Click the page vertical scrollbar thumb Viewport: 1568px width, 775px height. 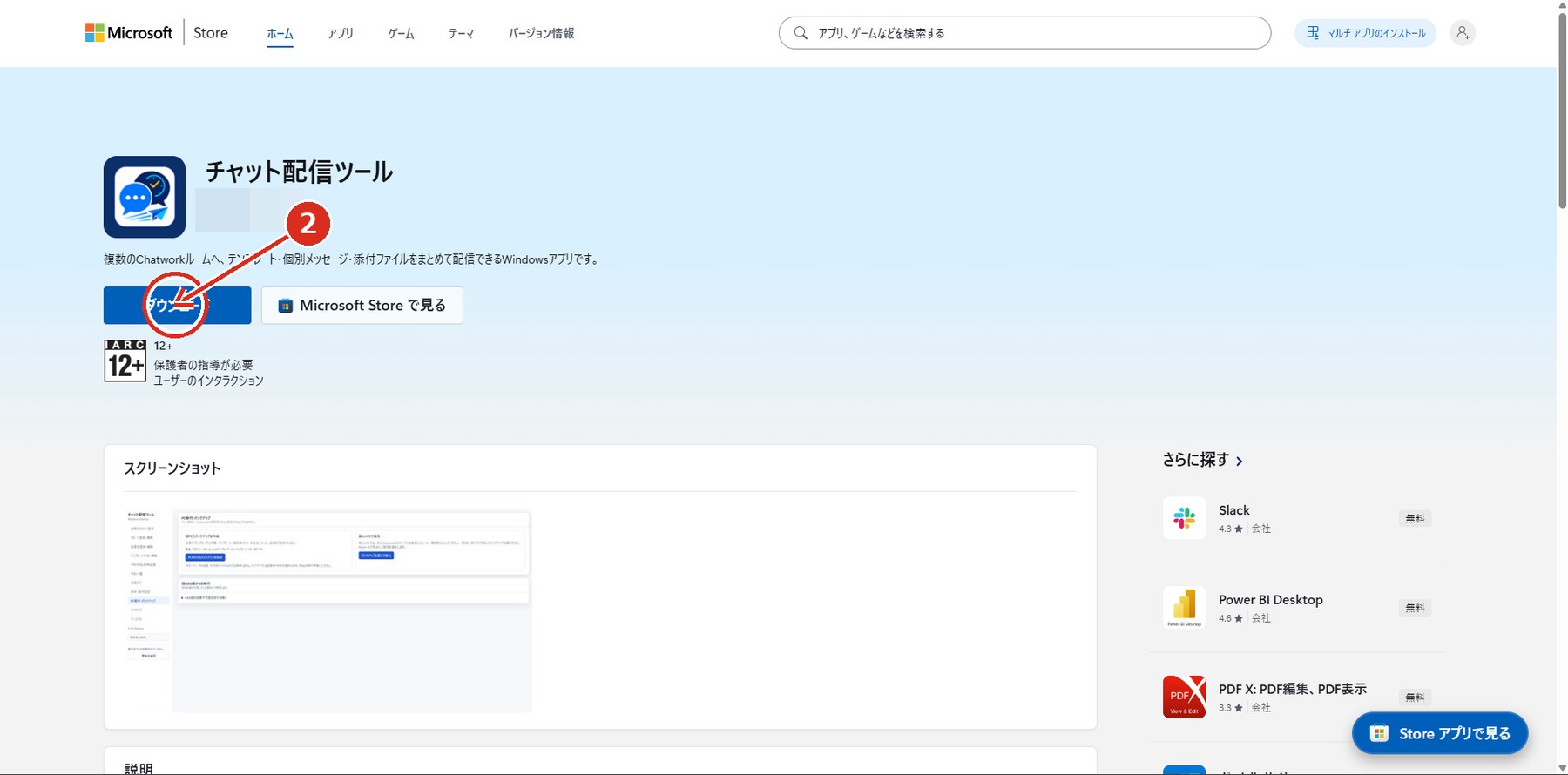pos(1562,109)
